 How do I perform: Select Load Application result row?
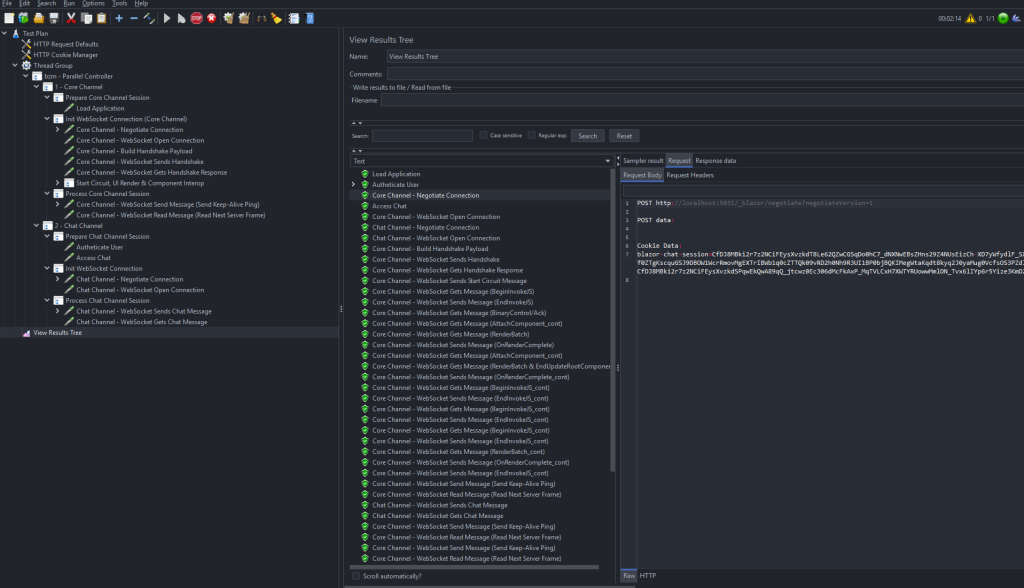396,174
